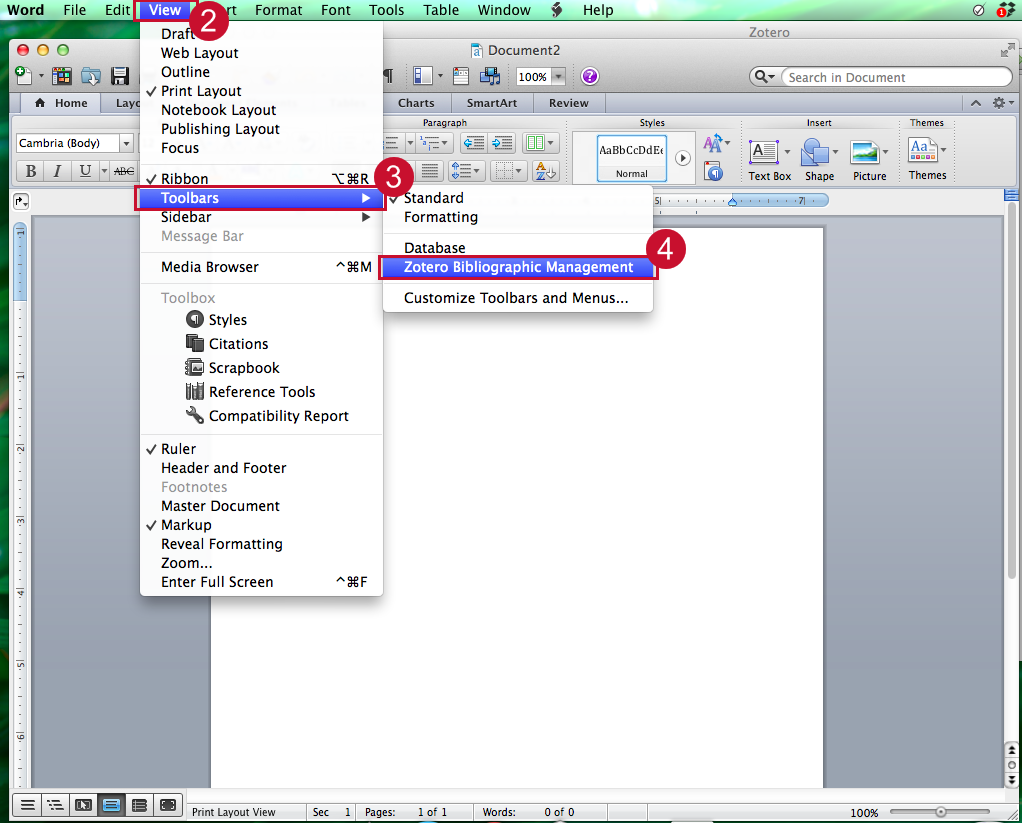Click the Increase Indent icon
Image resolution: width=1022 pixels, height=823 pixels.
click(x=502, y=143)
